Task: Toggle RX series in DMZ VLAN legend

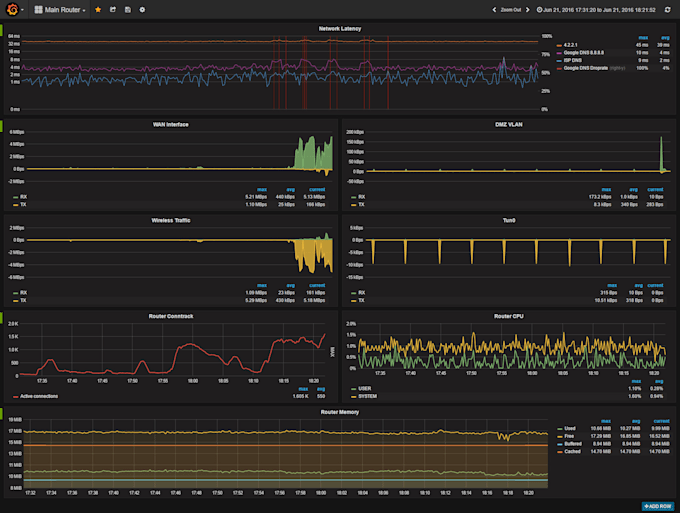Action: 362,197
